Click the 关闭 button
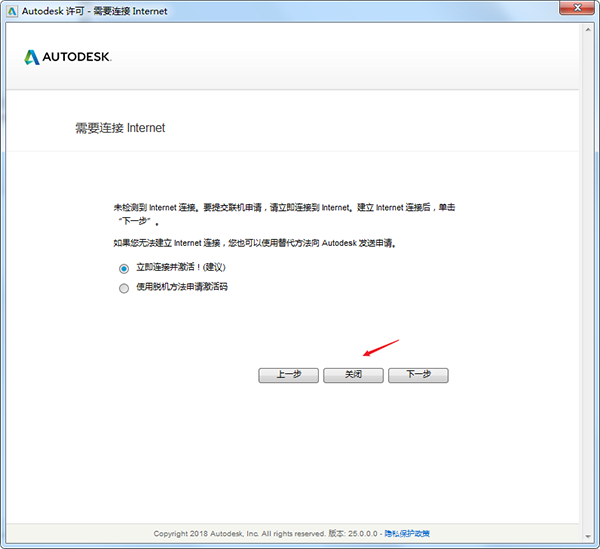 click(353, 375)
